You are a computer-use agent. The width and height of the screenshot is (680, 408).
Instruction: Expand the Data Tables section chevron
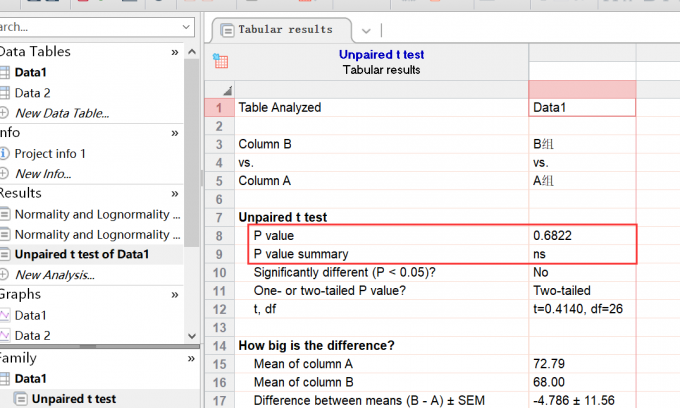pos(175,52)
